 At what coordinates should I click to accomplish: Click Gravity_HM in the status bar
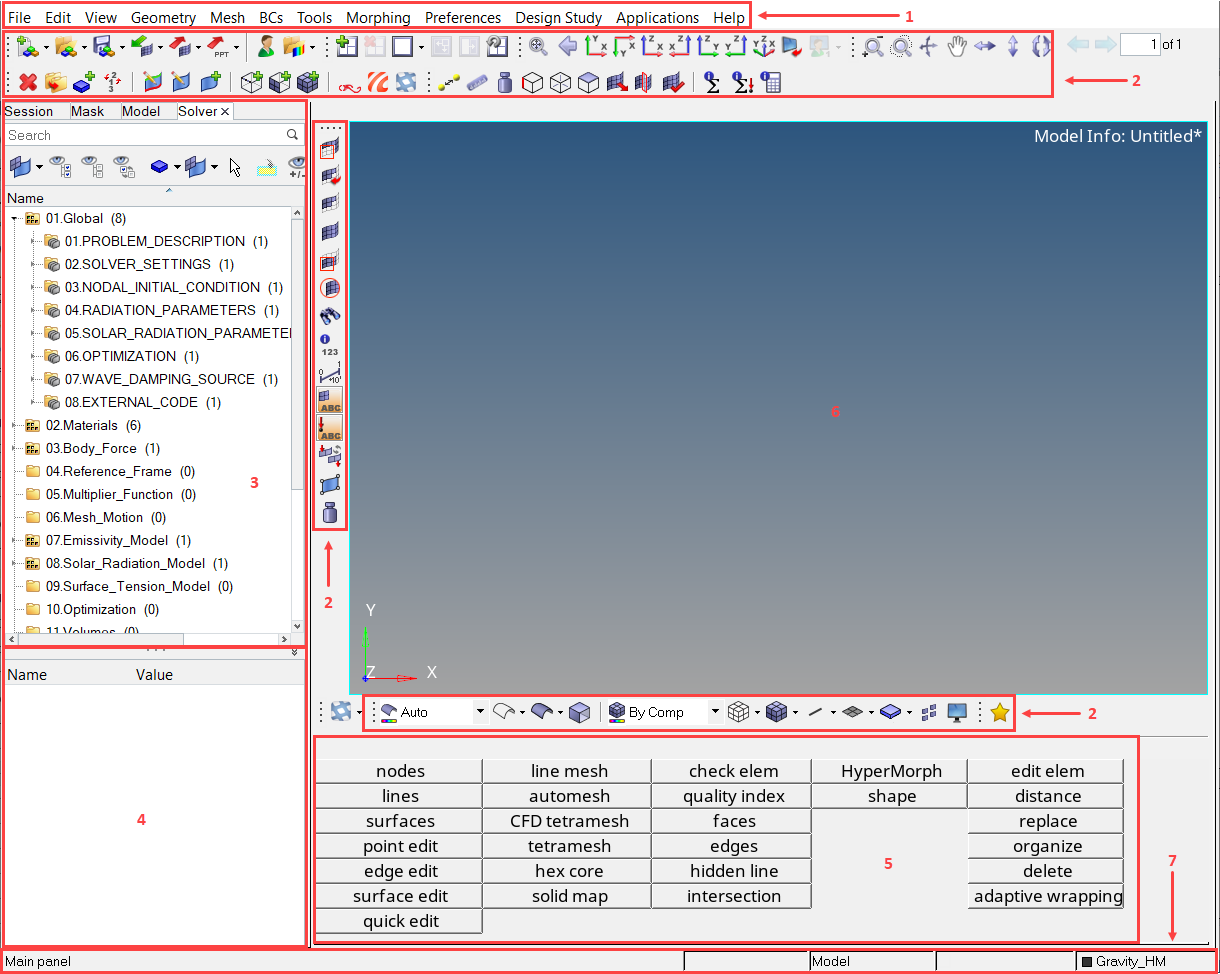(x=1130, y=962)
